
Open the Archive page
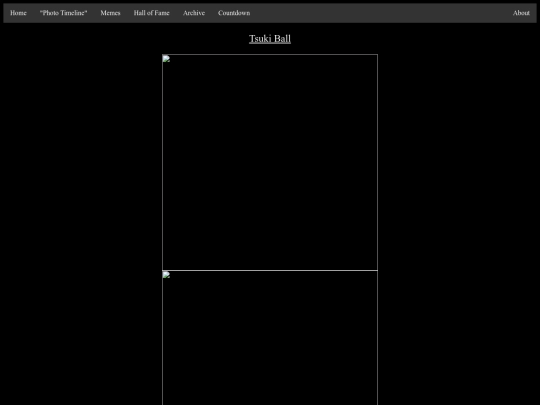point(194,13)
